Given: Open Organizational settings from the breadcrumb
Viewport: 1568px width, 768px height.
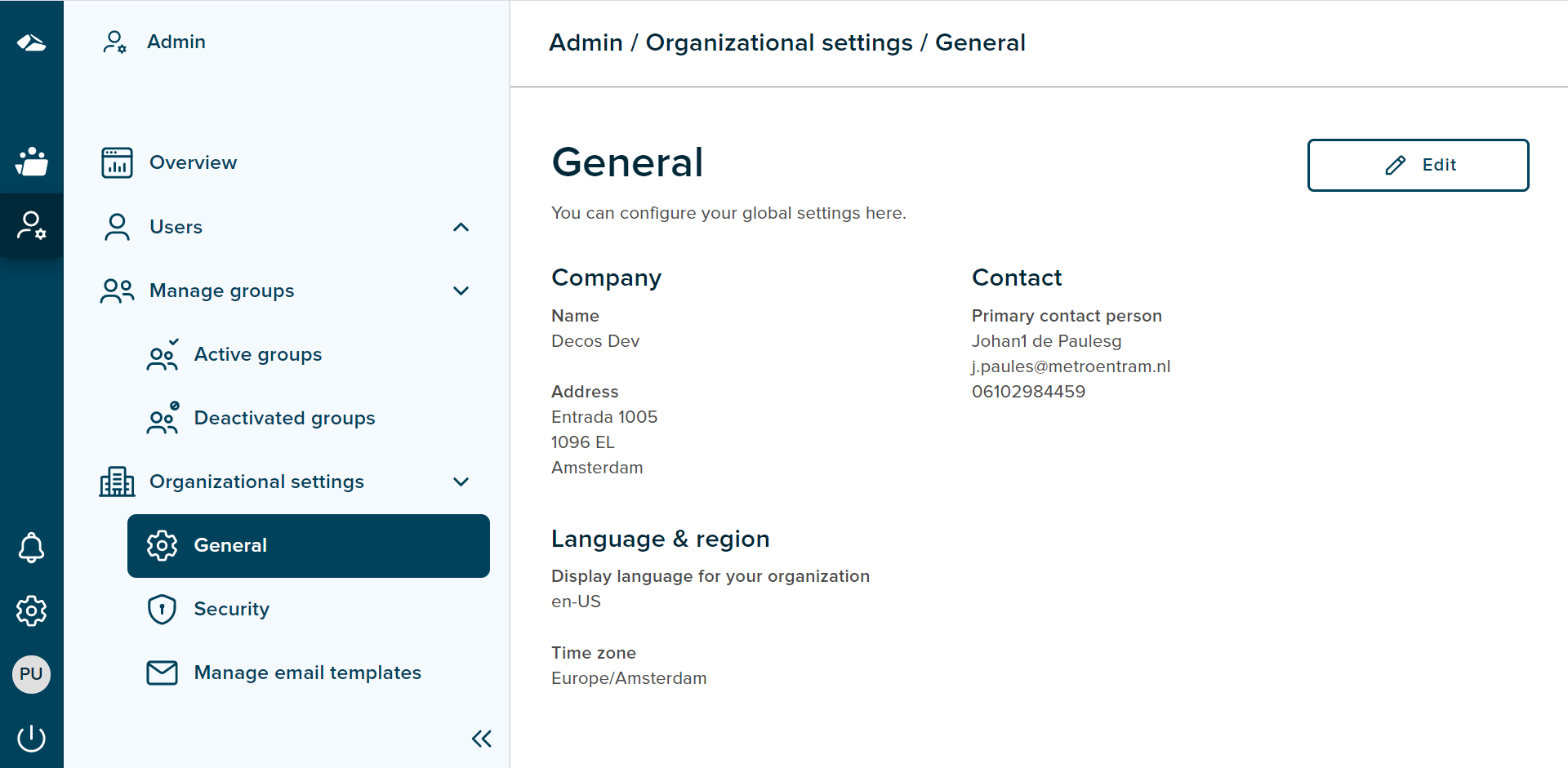Looking at the screenshot, I should point(779,42).
